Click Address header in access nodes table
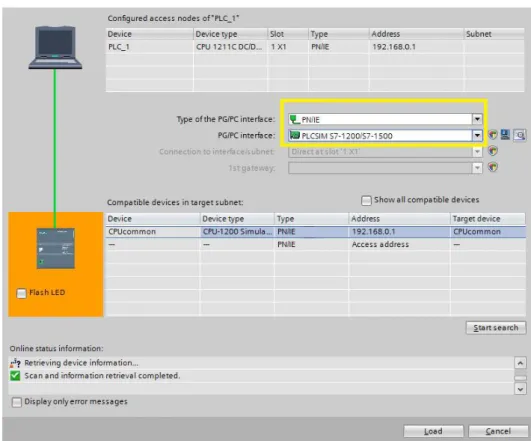 click(416, 34)
